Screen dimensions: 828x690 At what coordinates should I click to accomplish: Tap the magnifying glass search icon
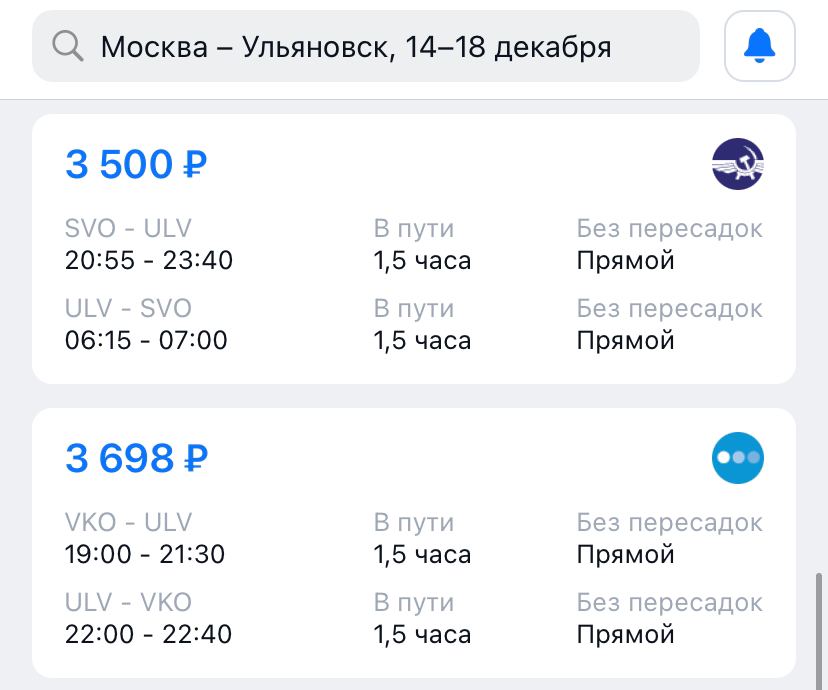(x=68, y=46)
